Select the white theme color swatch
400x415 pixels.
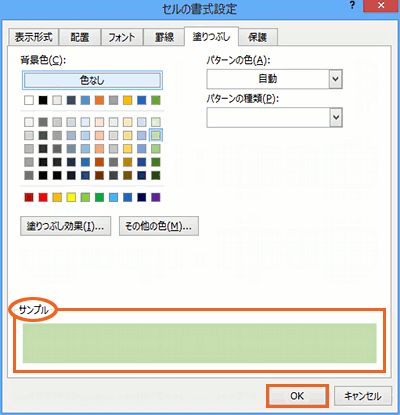29,100
